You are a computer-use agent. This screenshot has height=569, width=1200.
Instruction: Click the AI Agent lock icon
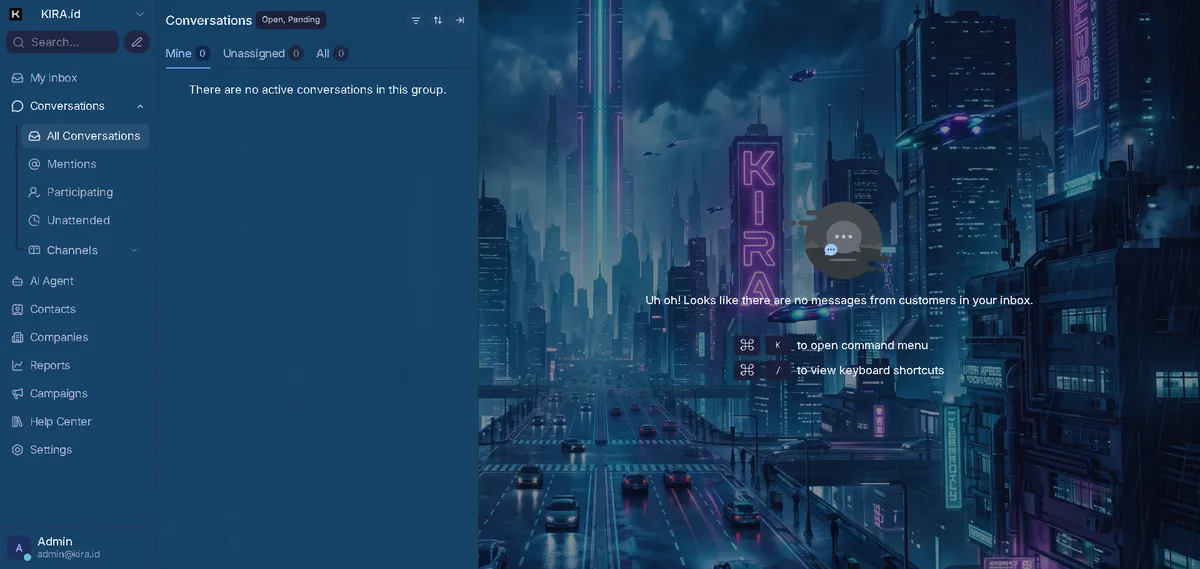(x=17, y=281)
